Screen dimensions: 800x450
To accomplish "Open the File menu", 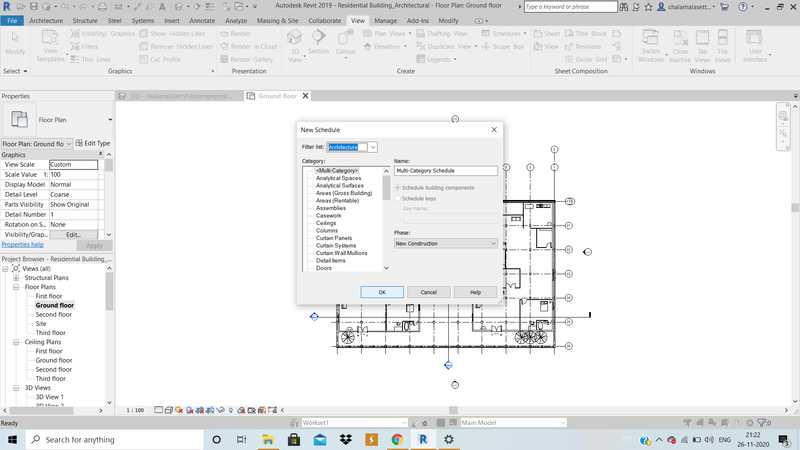I will click(12, 21).
